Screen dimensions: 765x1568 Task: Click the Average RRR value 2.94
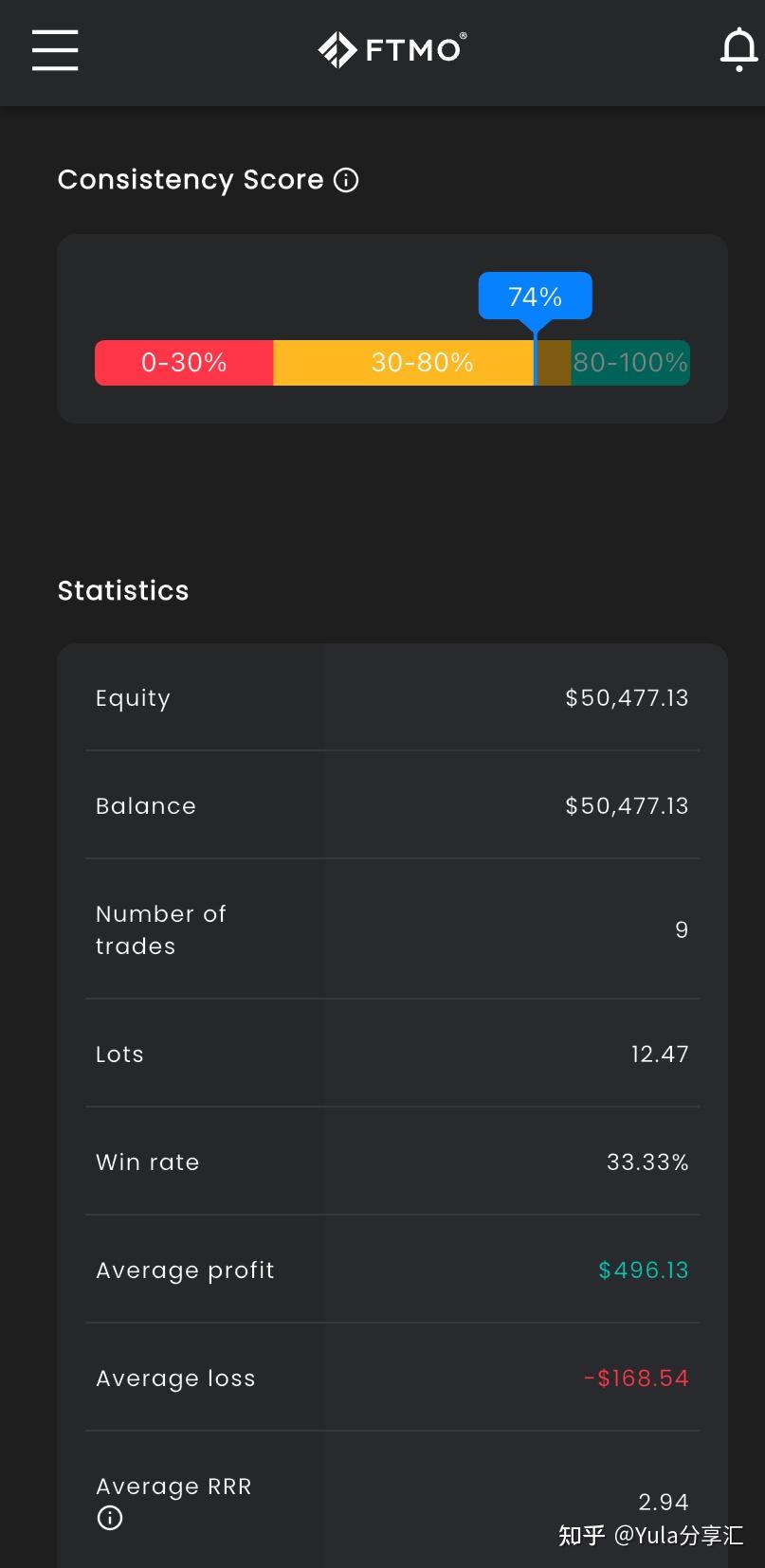click(x=663, y=1502)
